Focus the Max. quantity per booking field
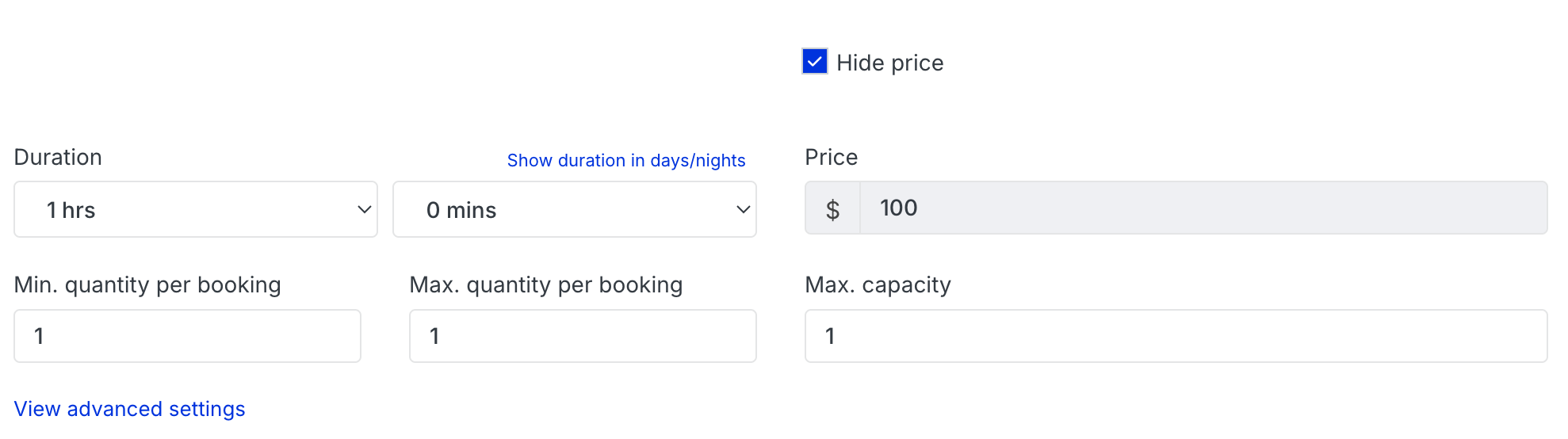The width and height of the screenshot is (1568, 439). click(x=583, y=336)
